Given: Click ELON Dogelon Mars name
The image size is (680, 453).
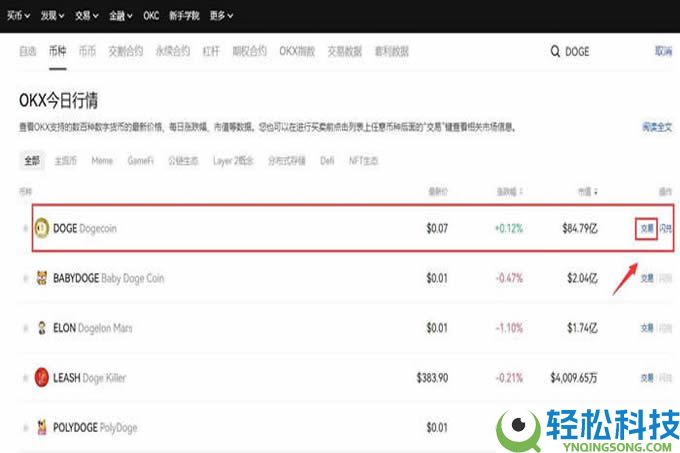Looking at the screenshot, I should click(x=92, y=328).
